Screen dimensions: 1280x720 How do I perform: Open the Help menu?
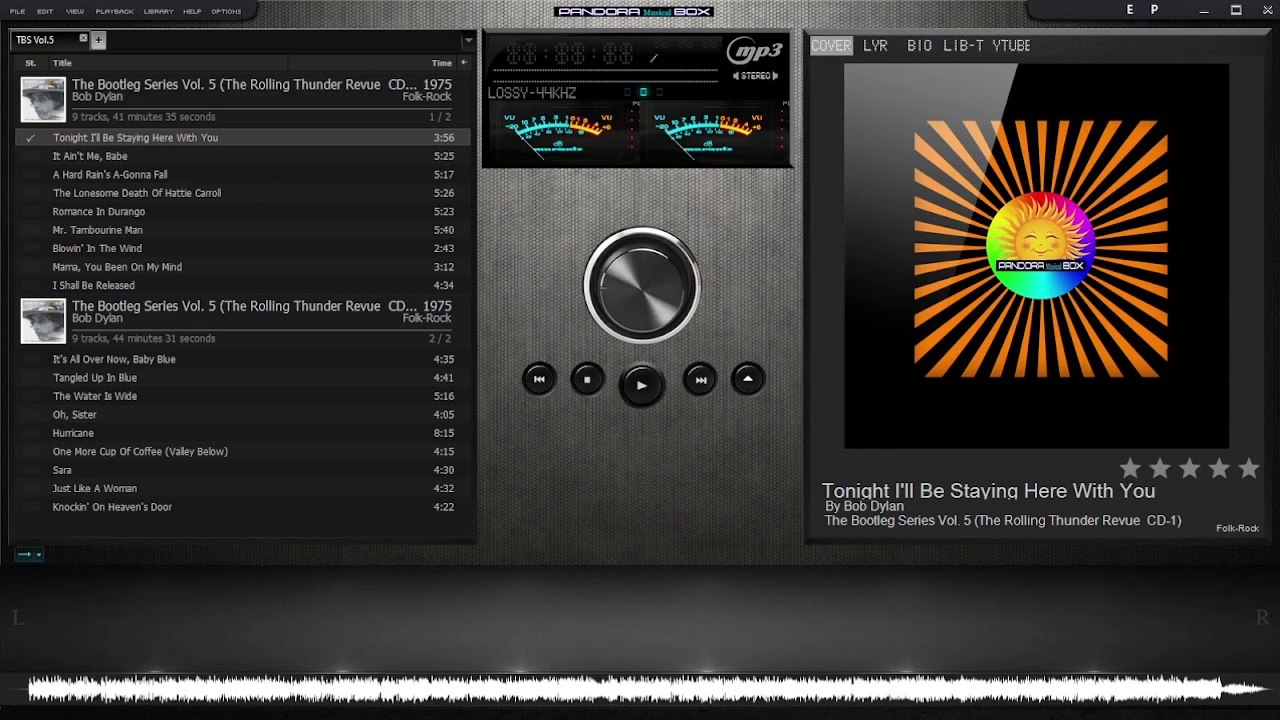pyautogui.click(x=193, y=11)
